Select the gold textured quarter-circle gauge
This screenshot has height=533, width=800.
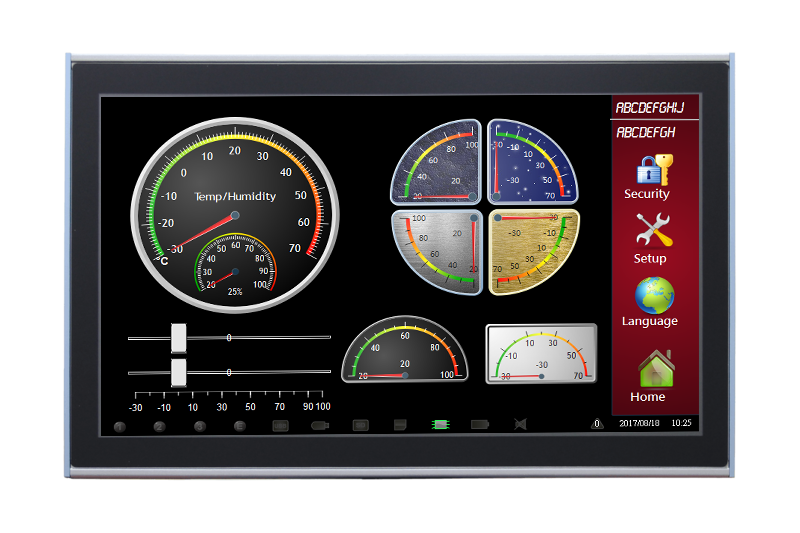(531, 250)
